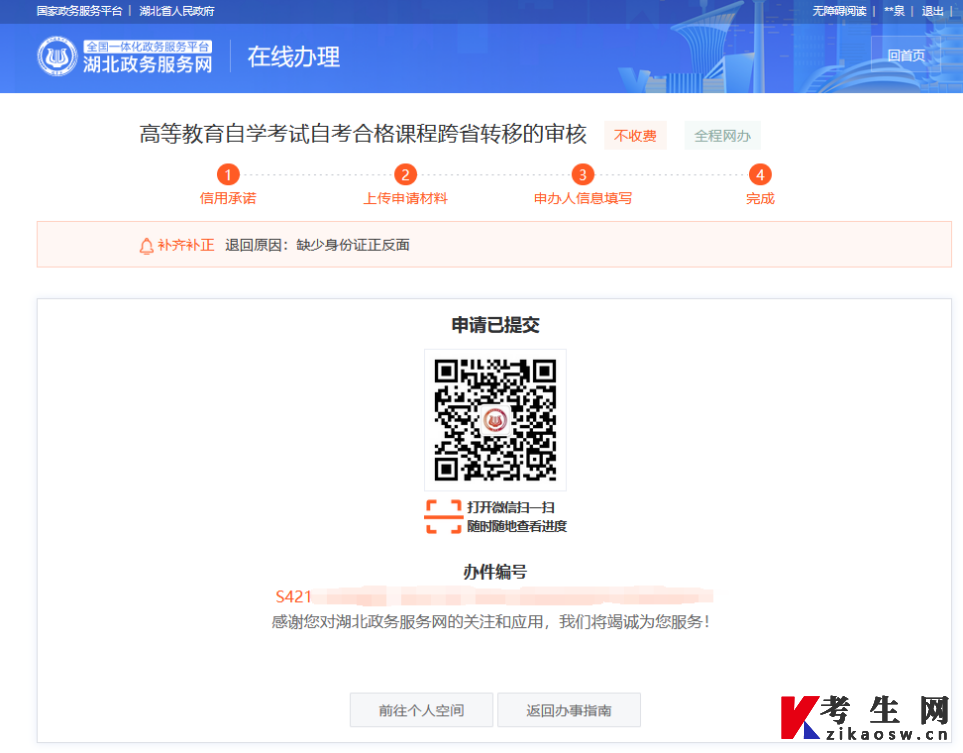Click the Hubei government service logo emblem
This screenshot has height=753, width=963.
pos(57,56)
